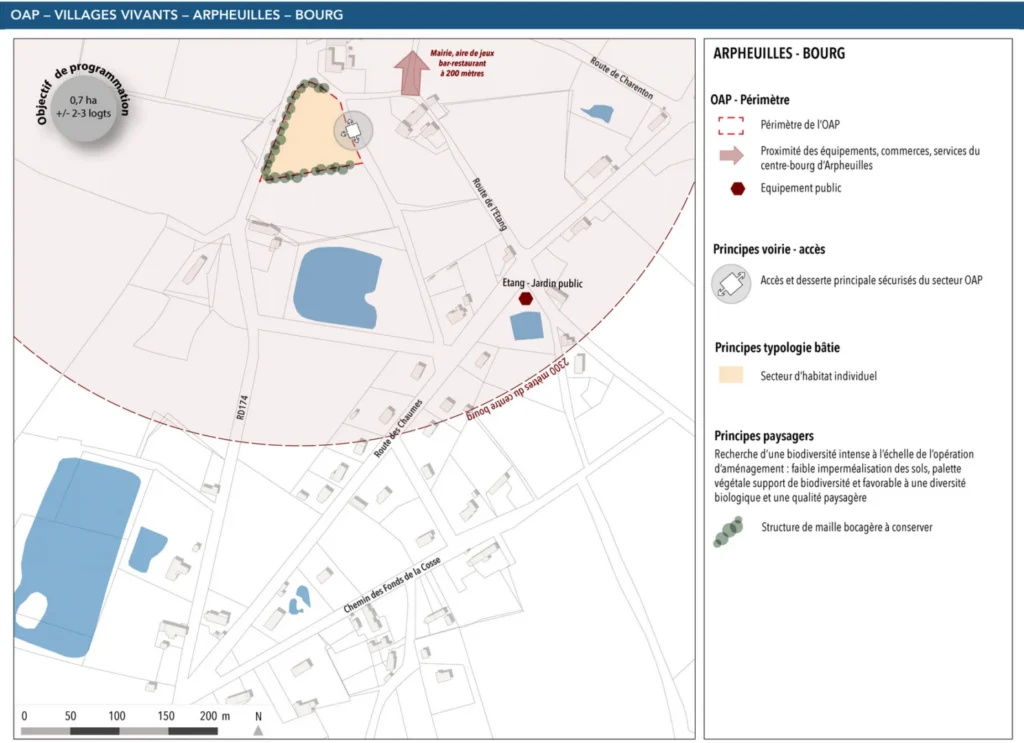Click the Principes paysagers legend heading
1024x743 pixels.
point(764,436)
